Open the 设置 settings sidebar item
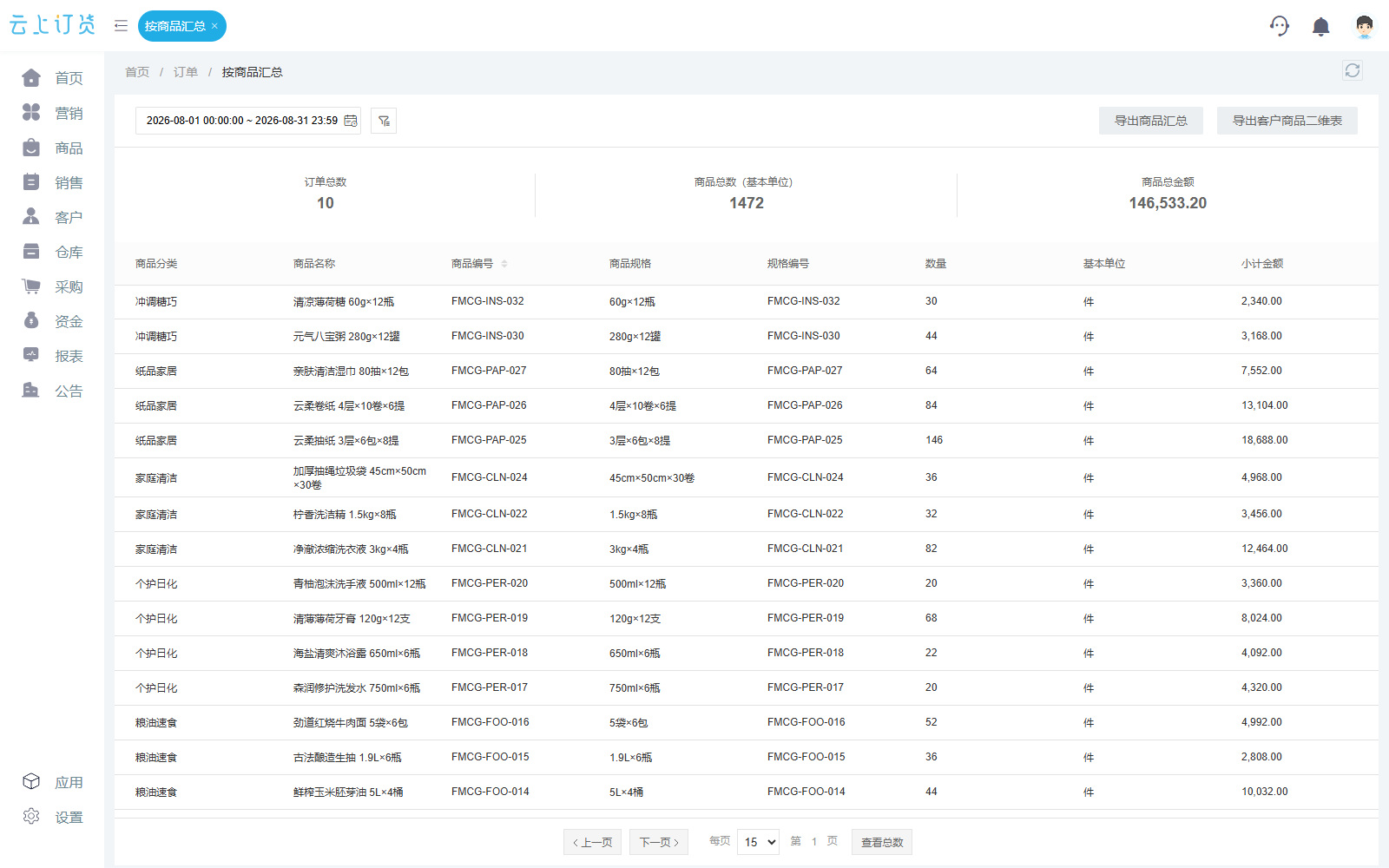The height and width of the screenshot is (868, 1389). click(x=52, y=817)
